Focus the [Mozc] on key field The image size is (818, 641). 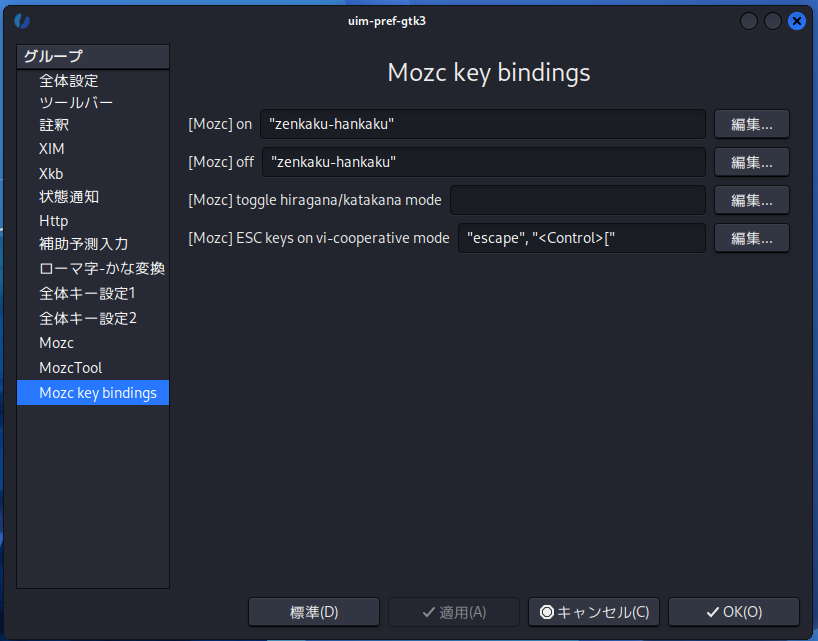click(483, 124)
